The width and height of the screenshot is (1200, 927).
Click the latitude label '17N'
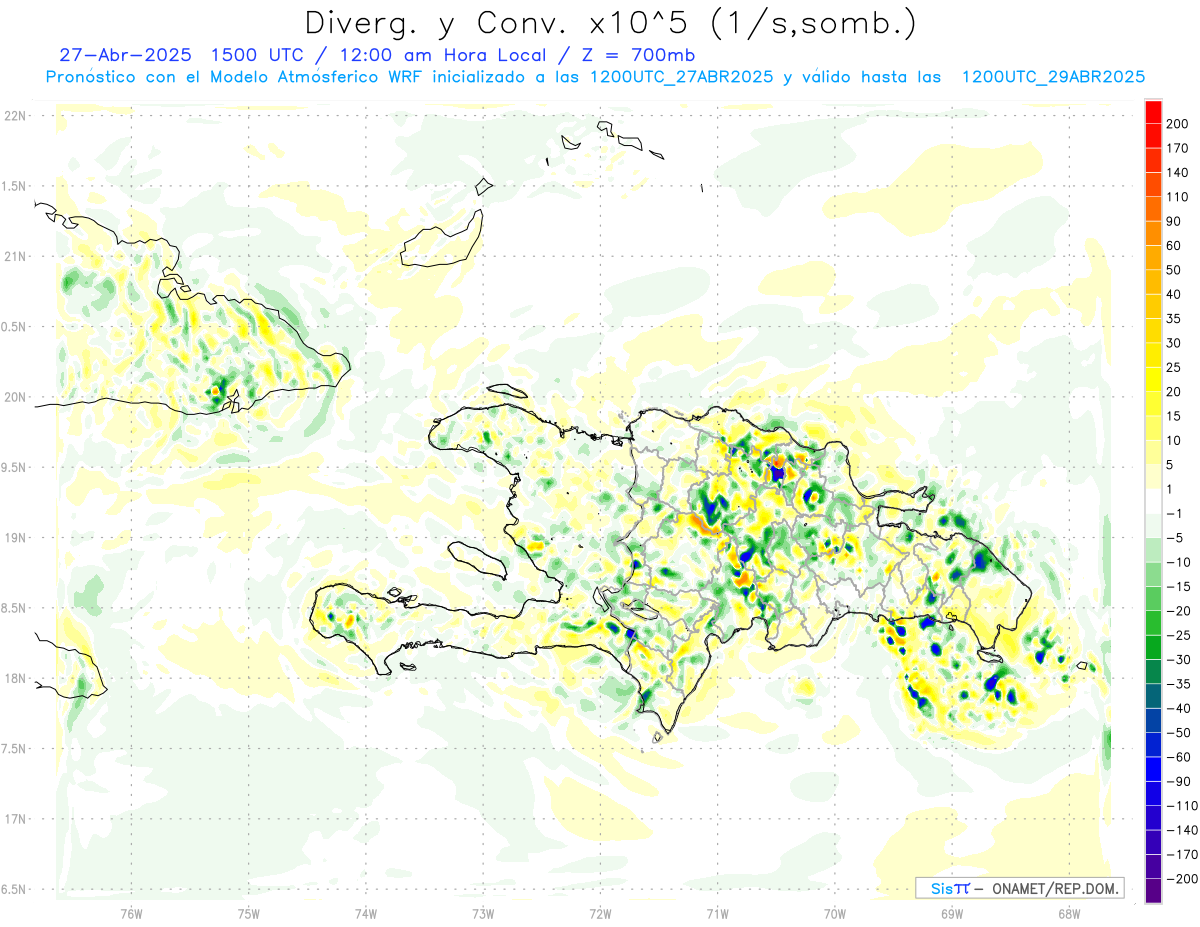click(x=16, y=819)
